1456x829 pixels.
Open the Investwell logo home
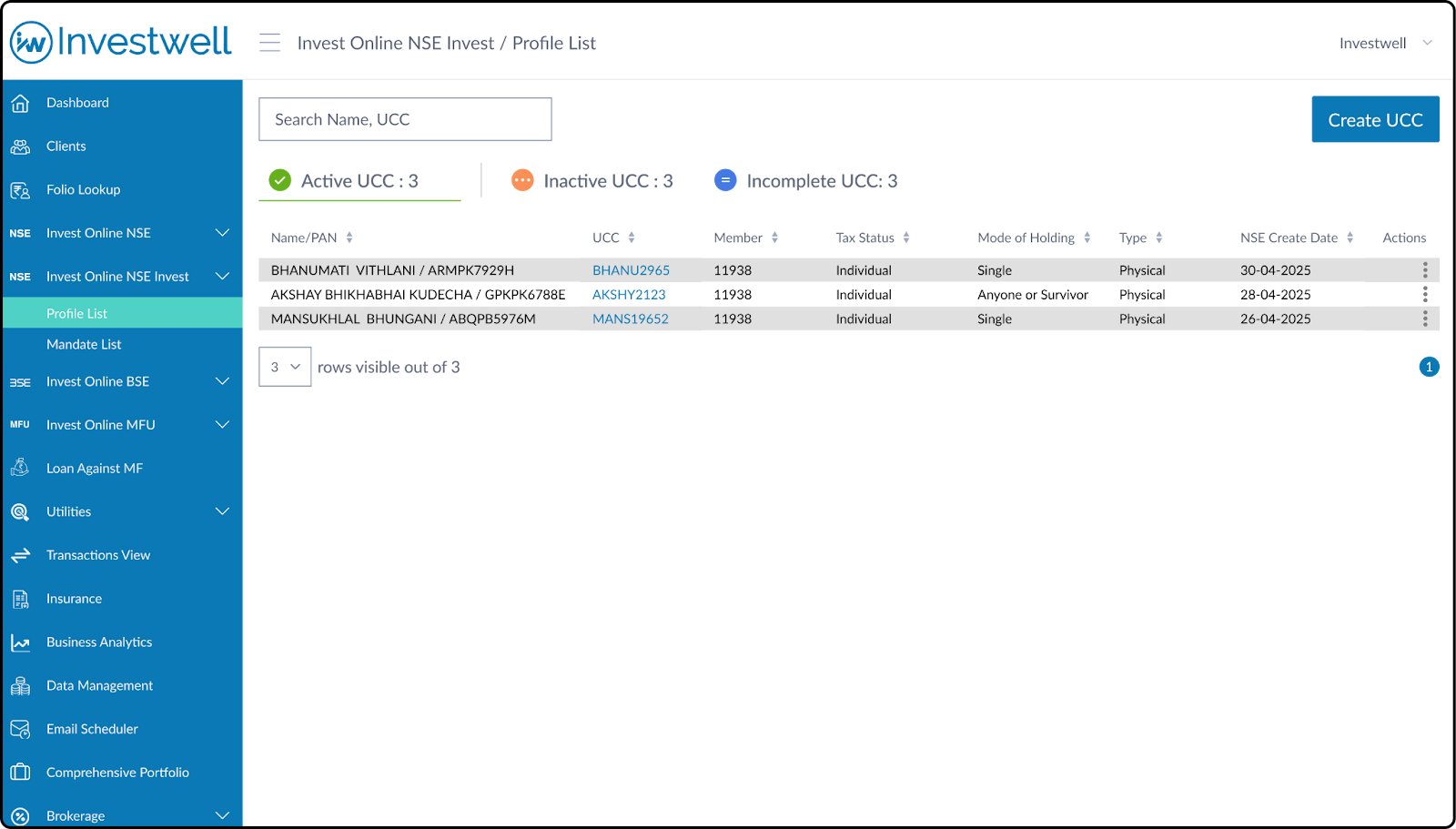click(x=121, y=42)
